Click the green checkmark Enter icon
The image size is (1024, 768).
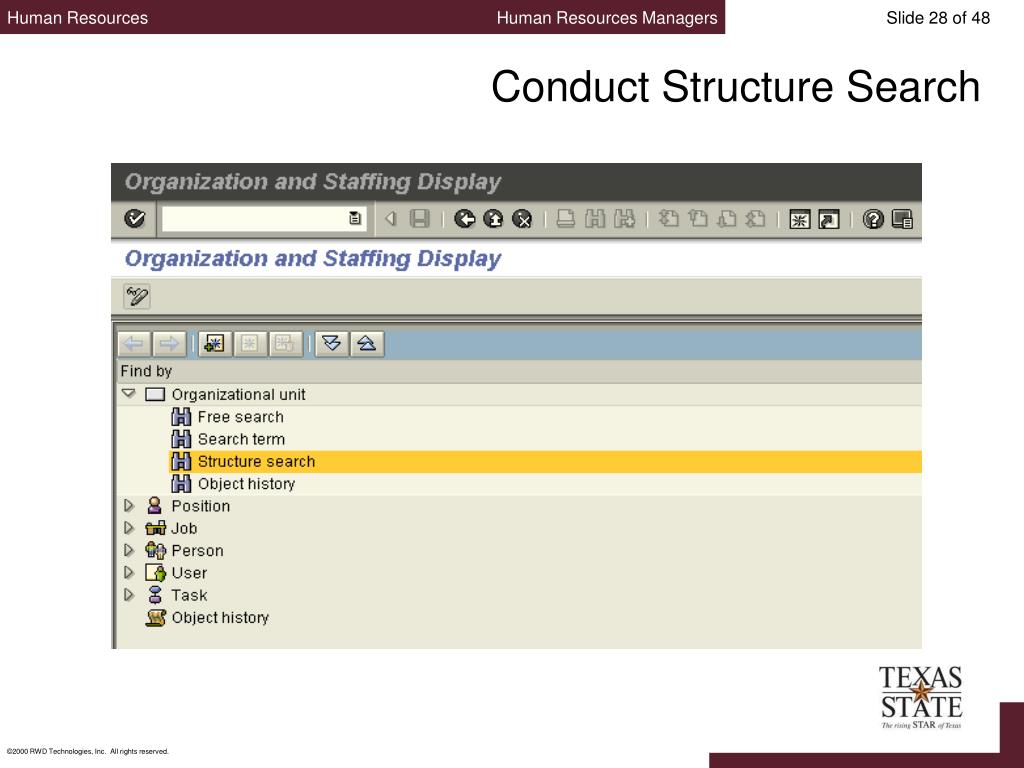[x=135, y=219]
